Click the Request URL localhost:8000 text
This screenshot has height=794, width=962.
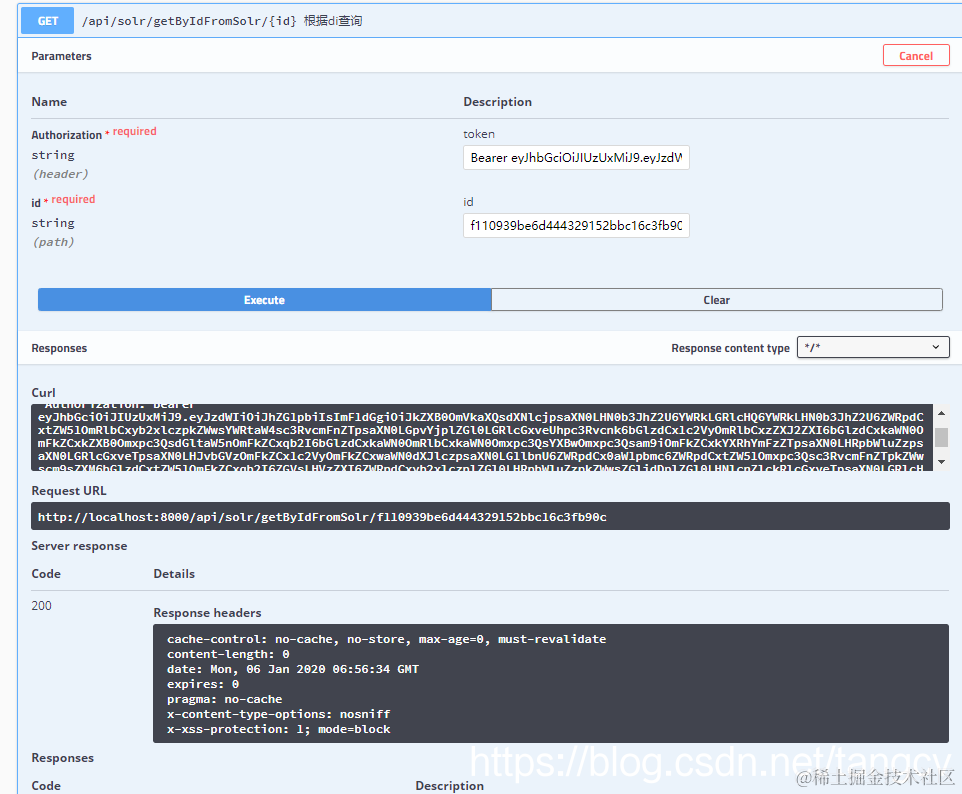[x=322, y=517]
